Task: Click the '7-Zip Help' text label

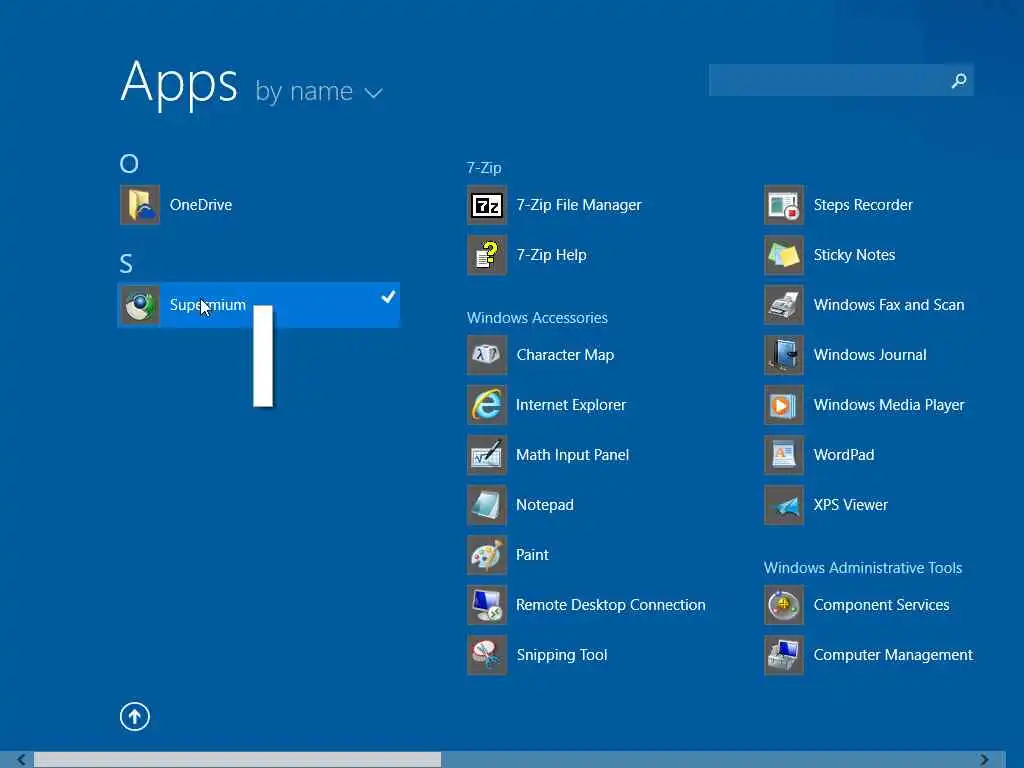Action: 551,255
